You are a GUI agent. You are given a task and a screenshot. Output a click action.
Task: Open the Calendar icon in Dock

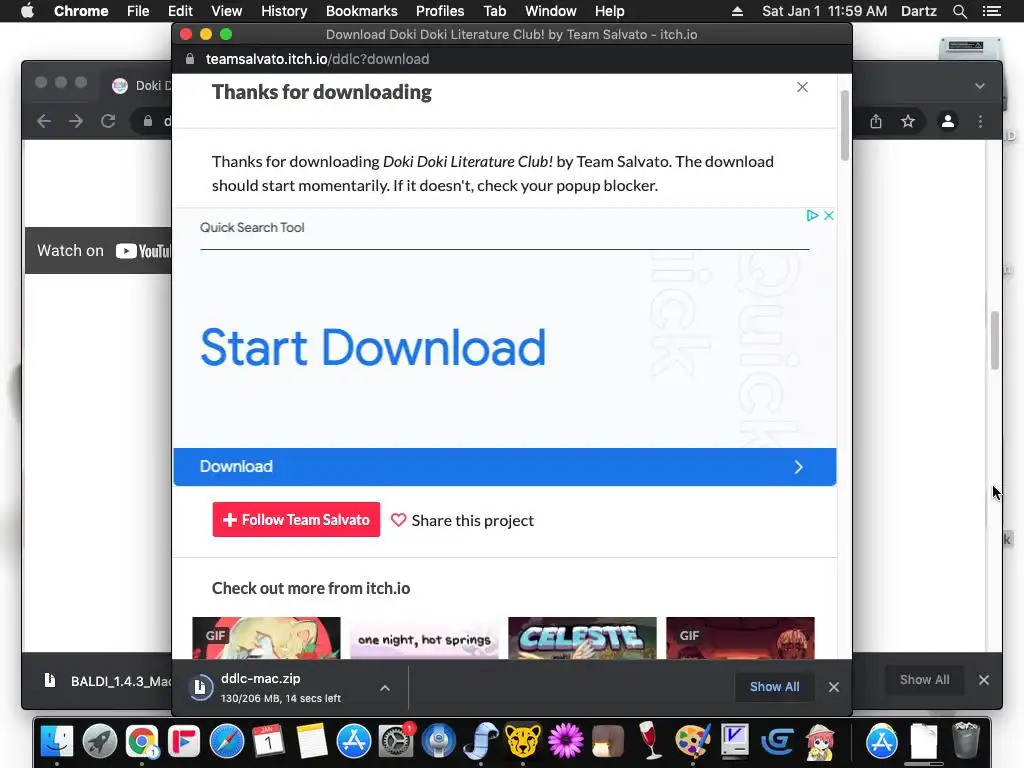click(268, 741)
